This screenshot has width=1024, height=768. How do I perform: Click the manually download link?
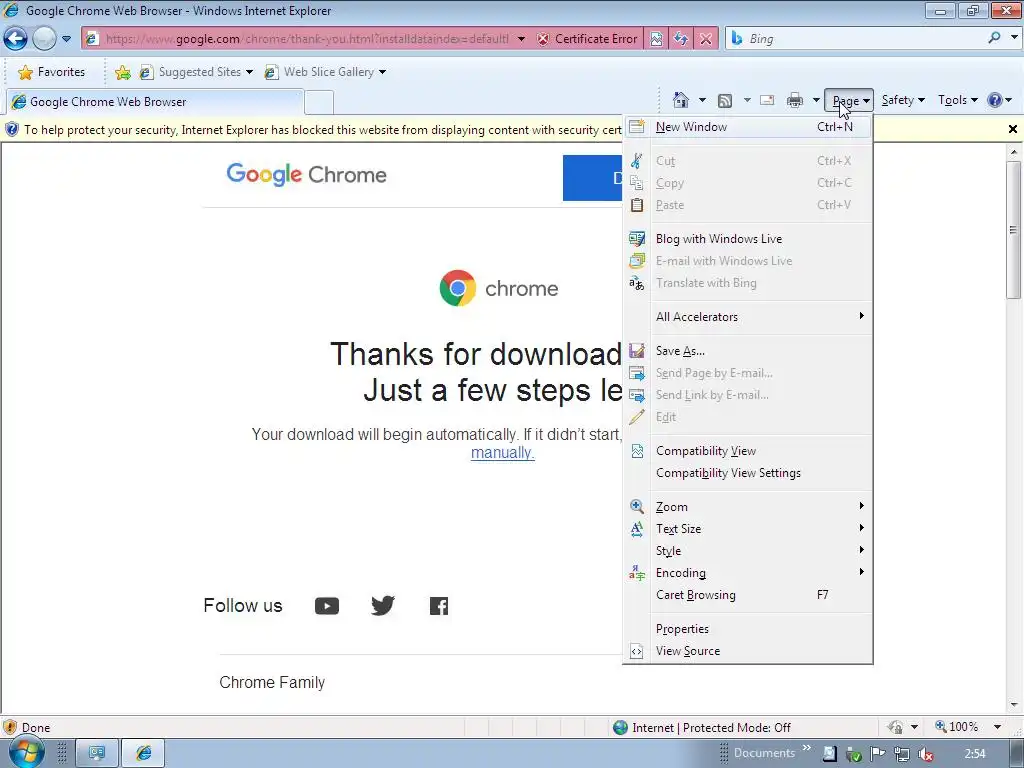point(502,453)
